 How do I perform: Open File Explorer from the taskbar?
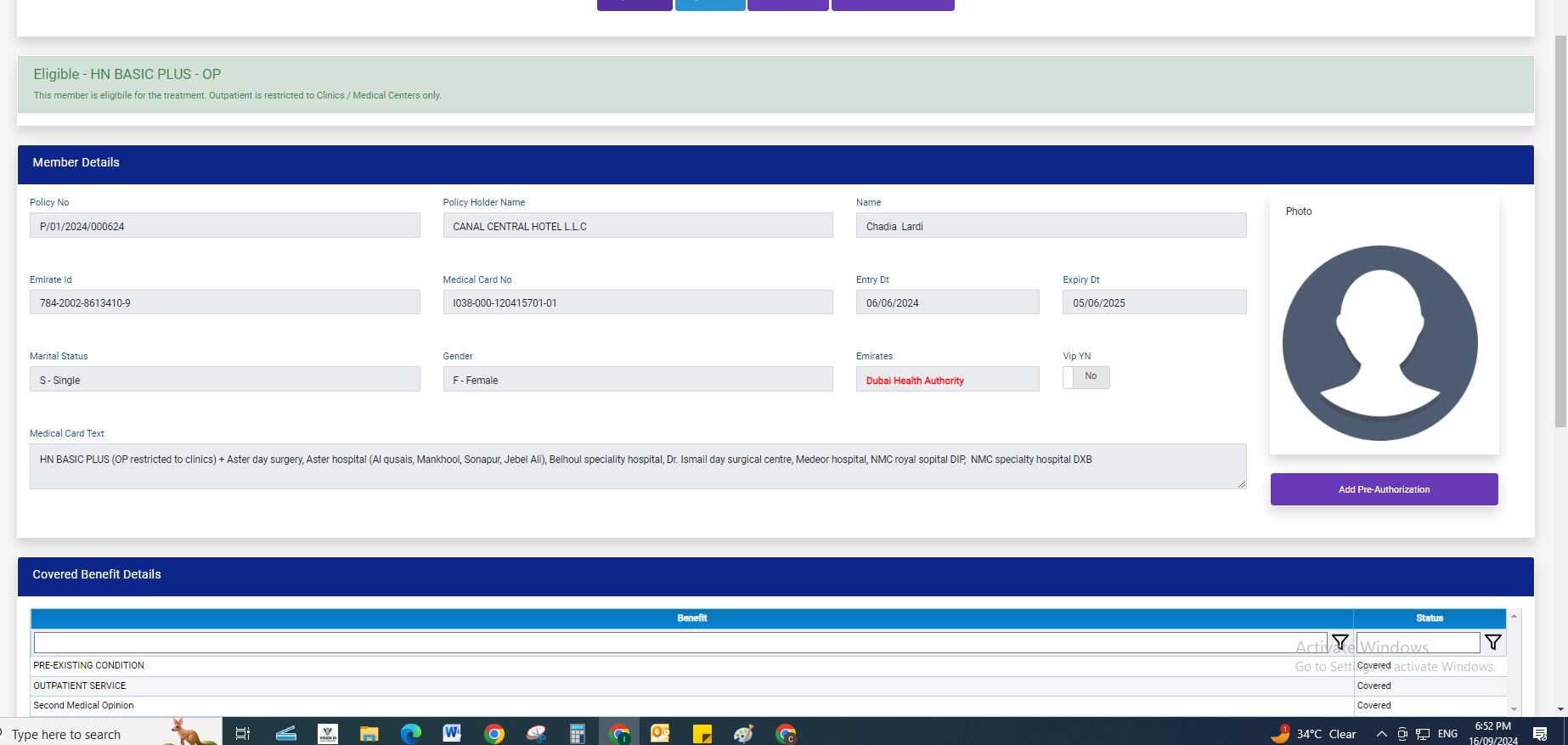[x=369, y=733]
